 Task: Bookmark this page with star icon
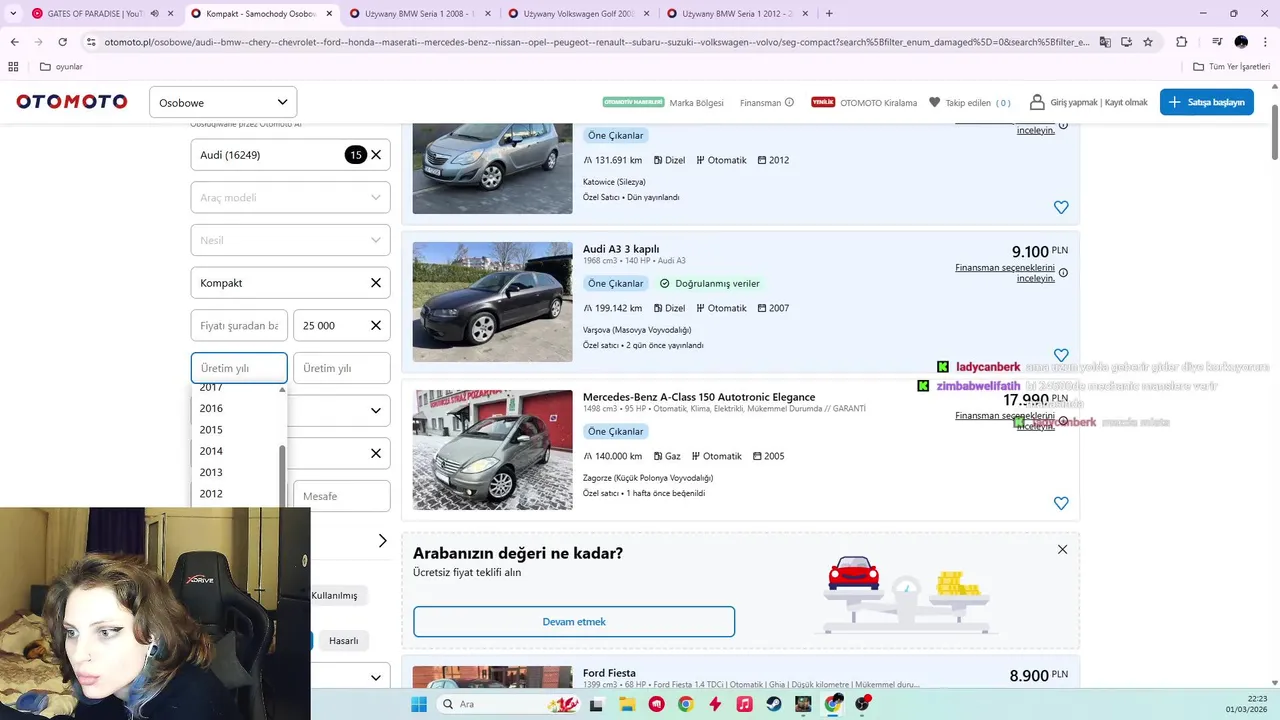point(1148,42)
